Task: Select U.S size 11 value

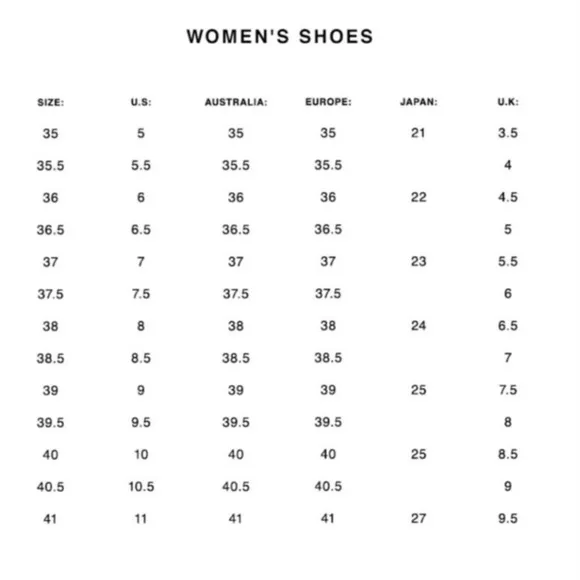Action: tap(141, 519)
